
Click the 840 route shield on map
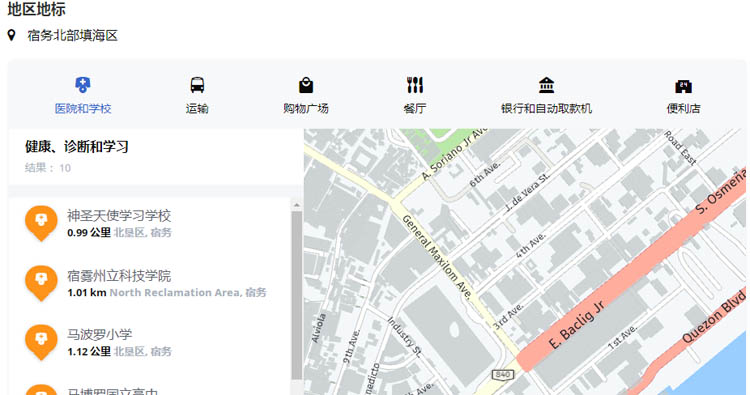click(x=503, y=374)
